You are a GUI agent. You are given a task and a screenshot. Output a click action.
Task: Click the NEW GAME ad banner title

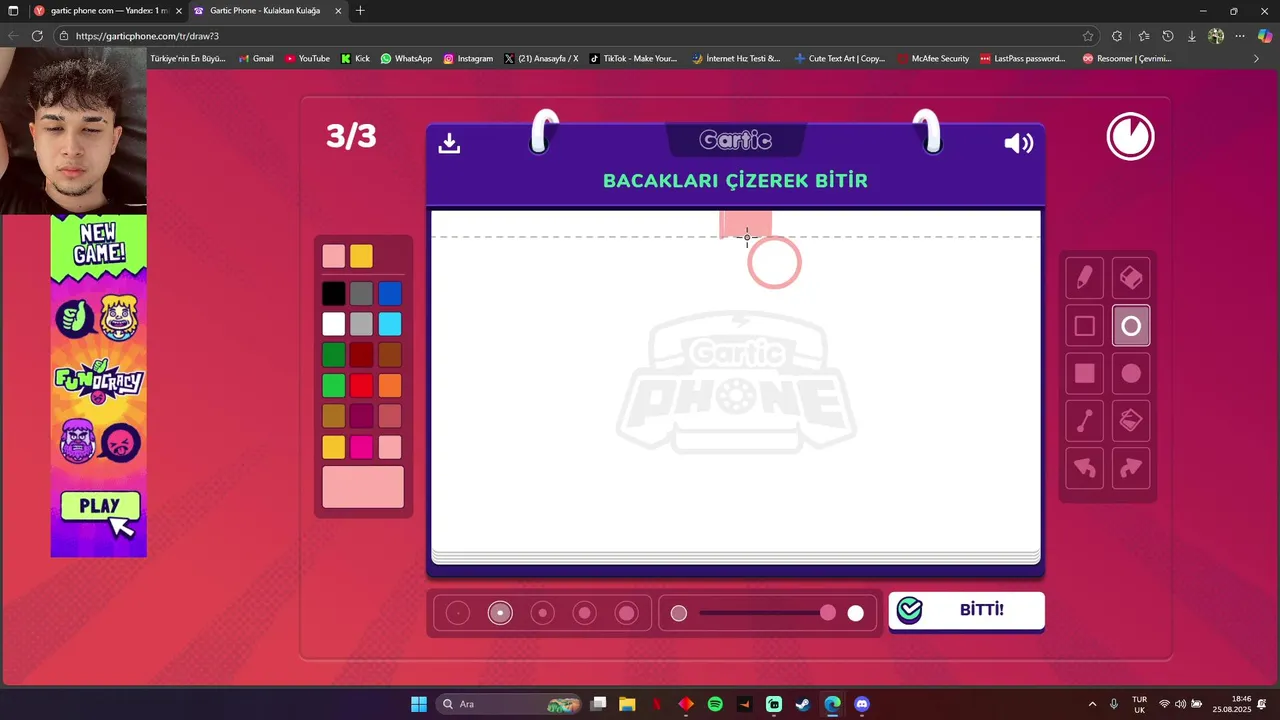(99, 244)
